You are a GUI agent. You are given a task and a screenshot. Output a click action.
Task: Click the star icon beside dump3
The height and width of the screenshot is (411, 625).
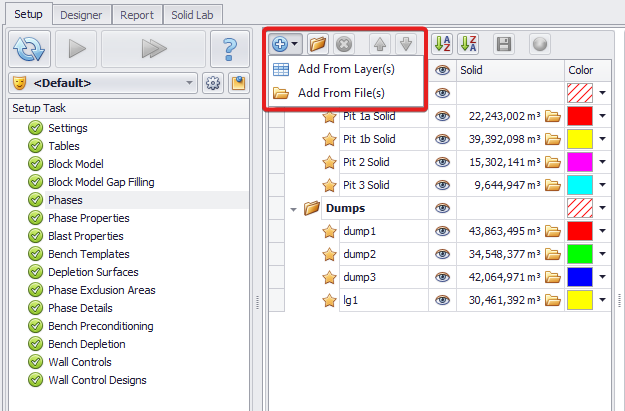point(329,277)
